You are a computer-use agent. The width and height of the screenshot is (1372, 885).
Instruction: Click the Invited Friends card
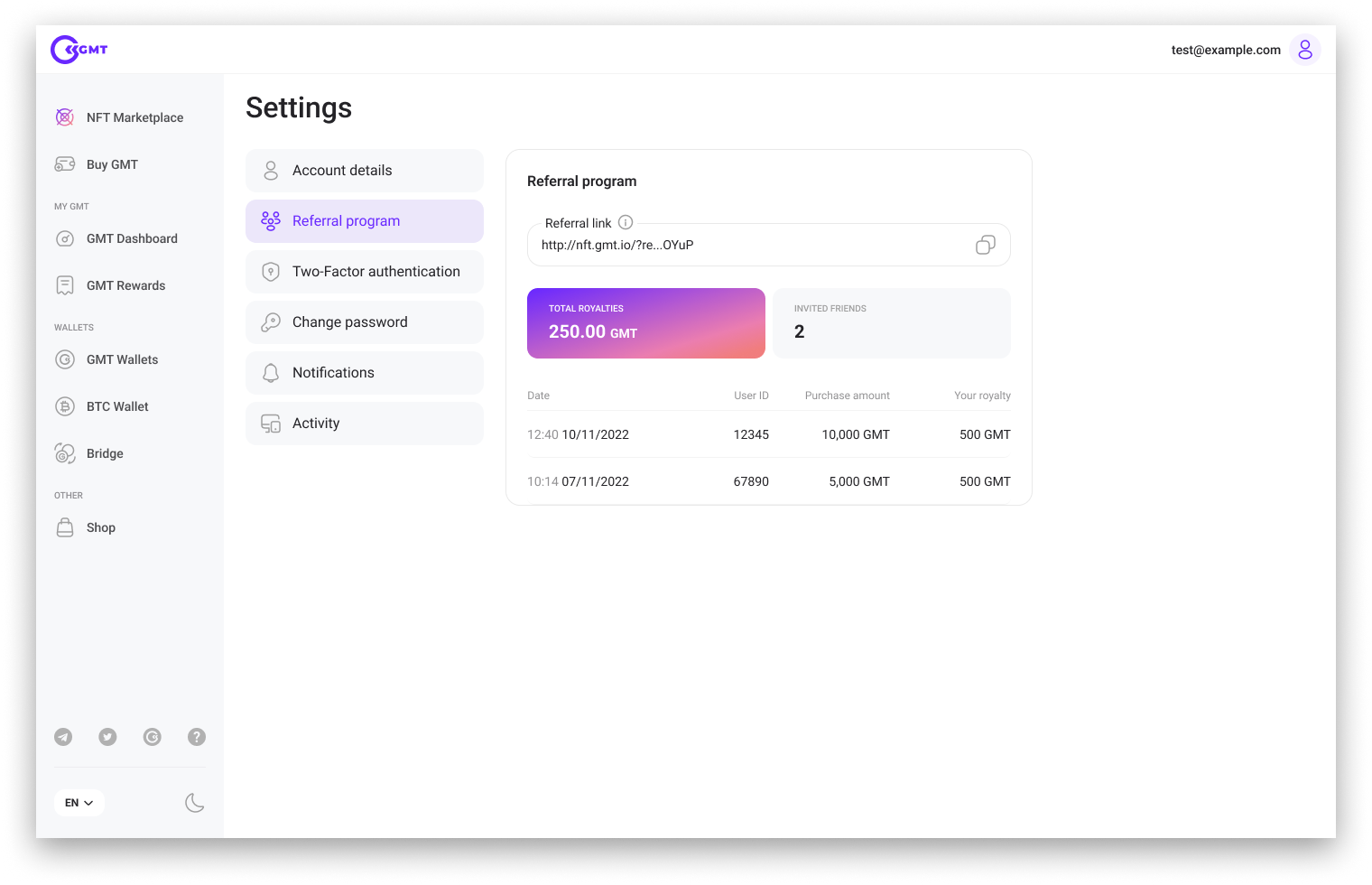pyautogui.click(x=892, y=323)
